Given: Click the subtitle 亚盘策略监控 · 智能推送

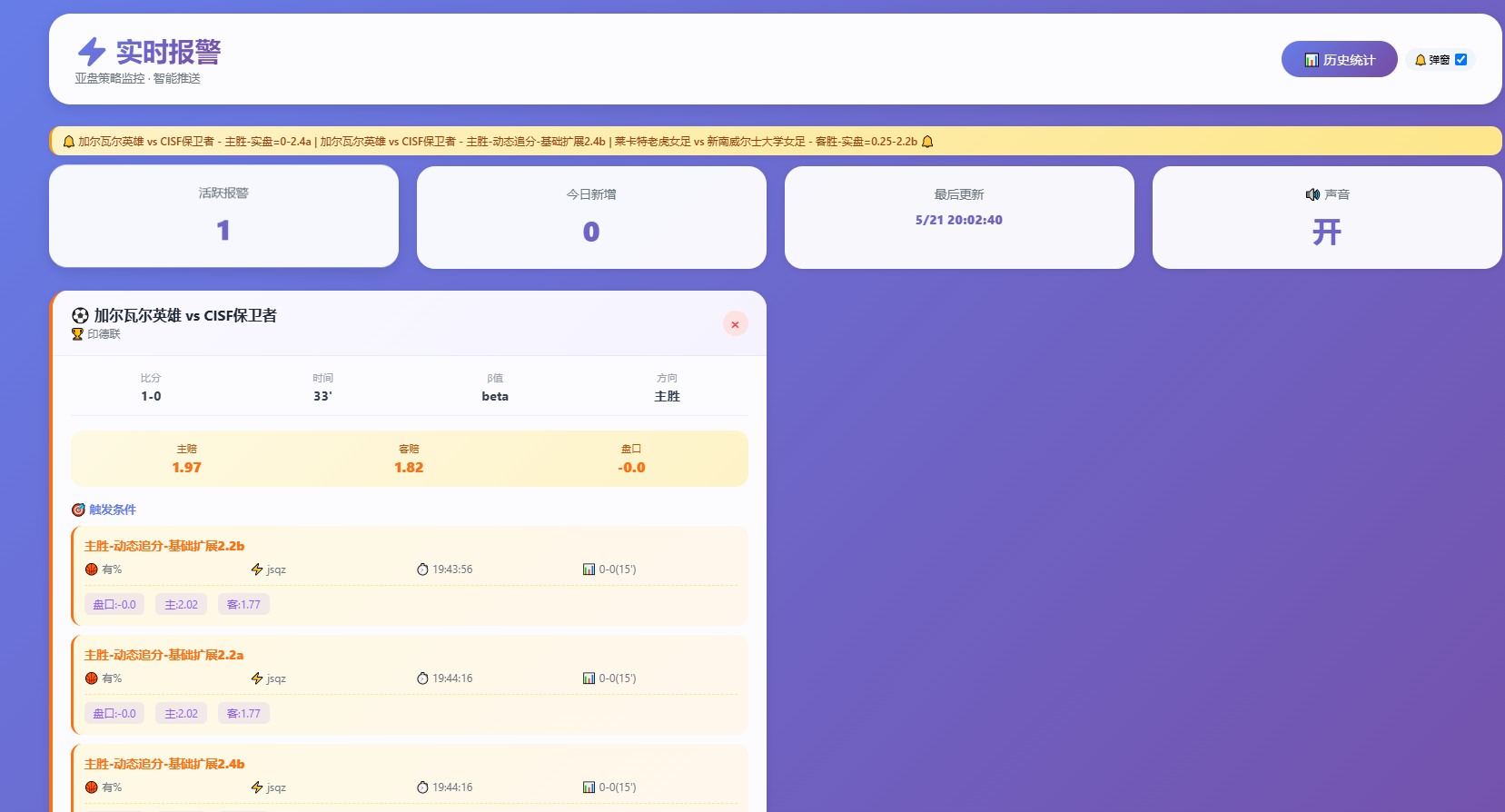Looking at the screenshot, I should [138, 79].
